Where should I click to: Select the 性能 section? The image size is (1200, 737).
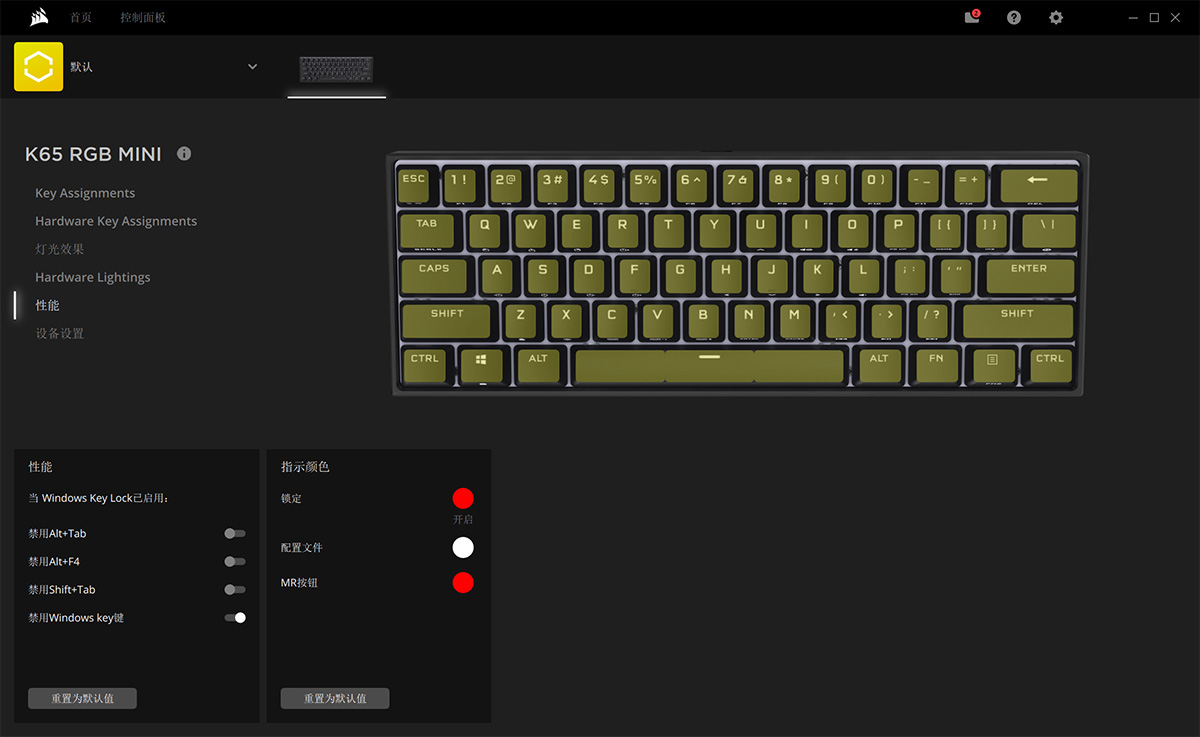(x=47, y=305)
